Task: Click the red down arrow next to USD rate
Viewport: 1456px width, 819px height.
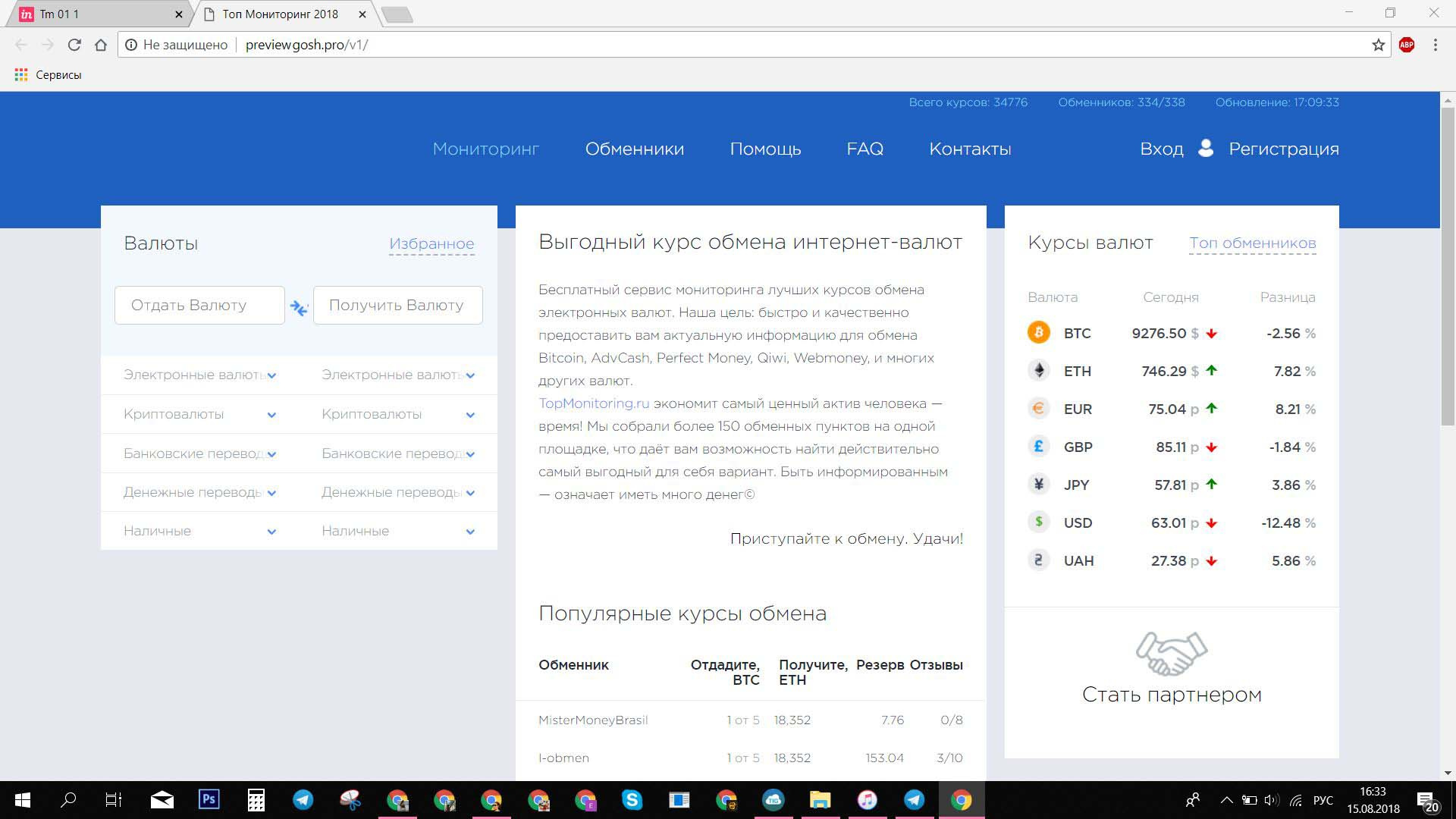Action: pyautogui.click(x=1211, y=523)
